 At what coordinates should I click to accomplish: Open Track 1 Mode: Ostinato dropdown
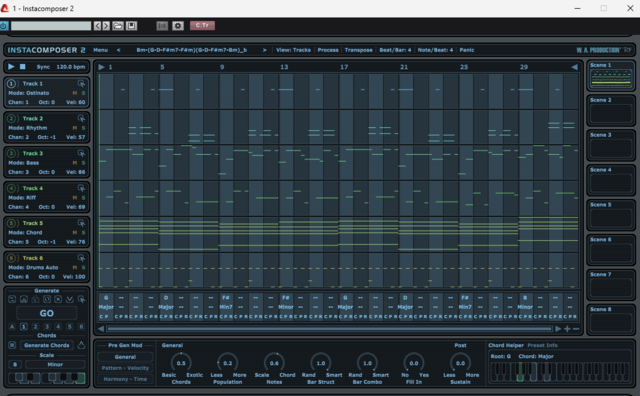29,93
